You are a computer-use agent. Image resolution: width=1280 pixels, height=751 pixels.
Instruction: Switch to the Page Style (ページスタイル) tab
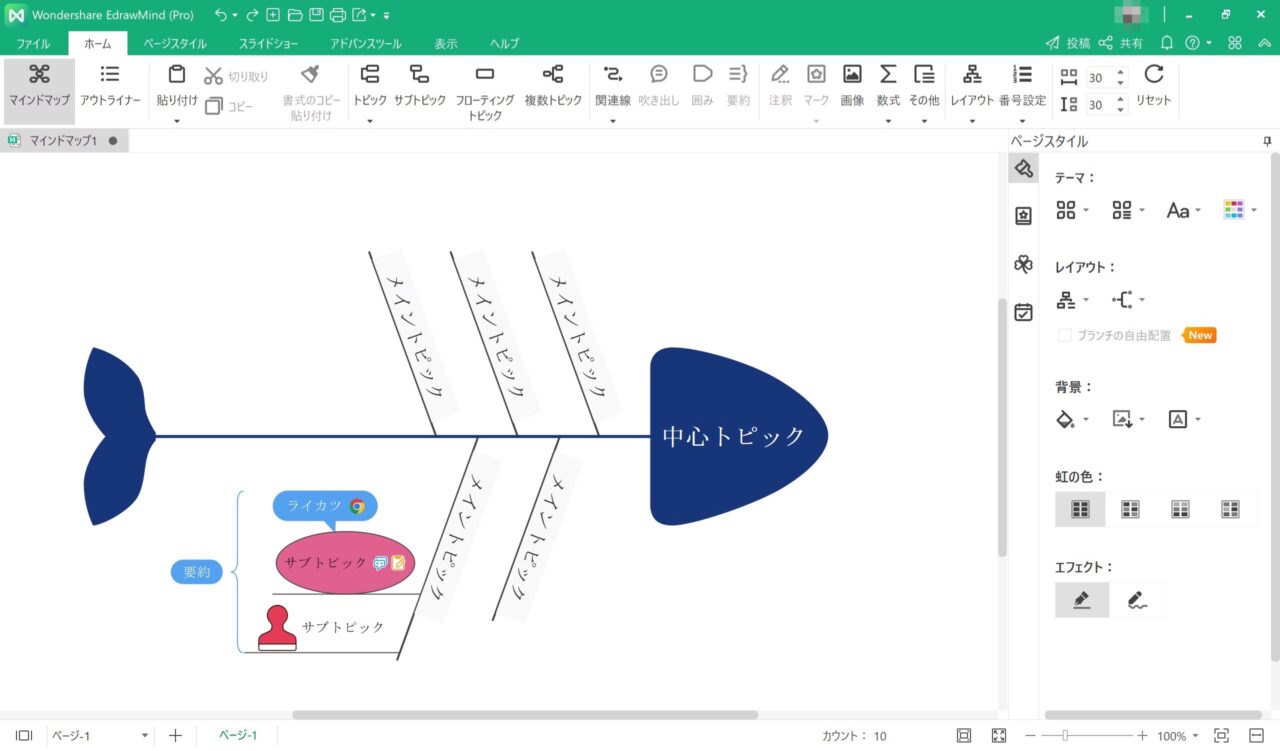pos(175,44)
